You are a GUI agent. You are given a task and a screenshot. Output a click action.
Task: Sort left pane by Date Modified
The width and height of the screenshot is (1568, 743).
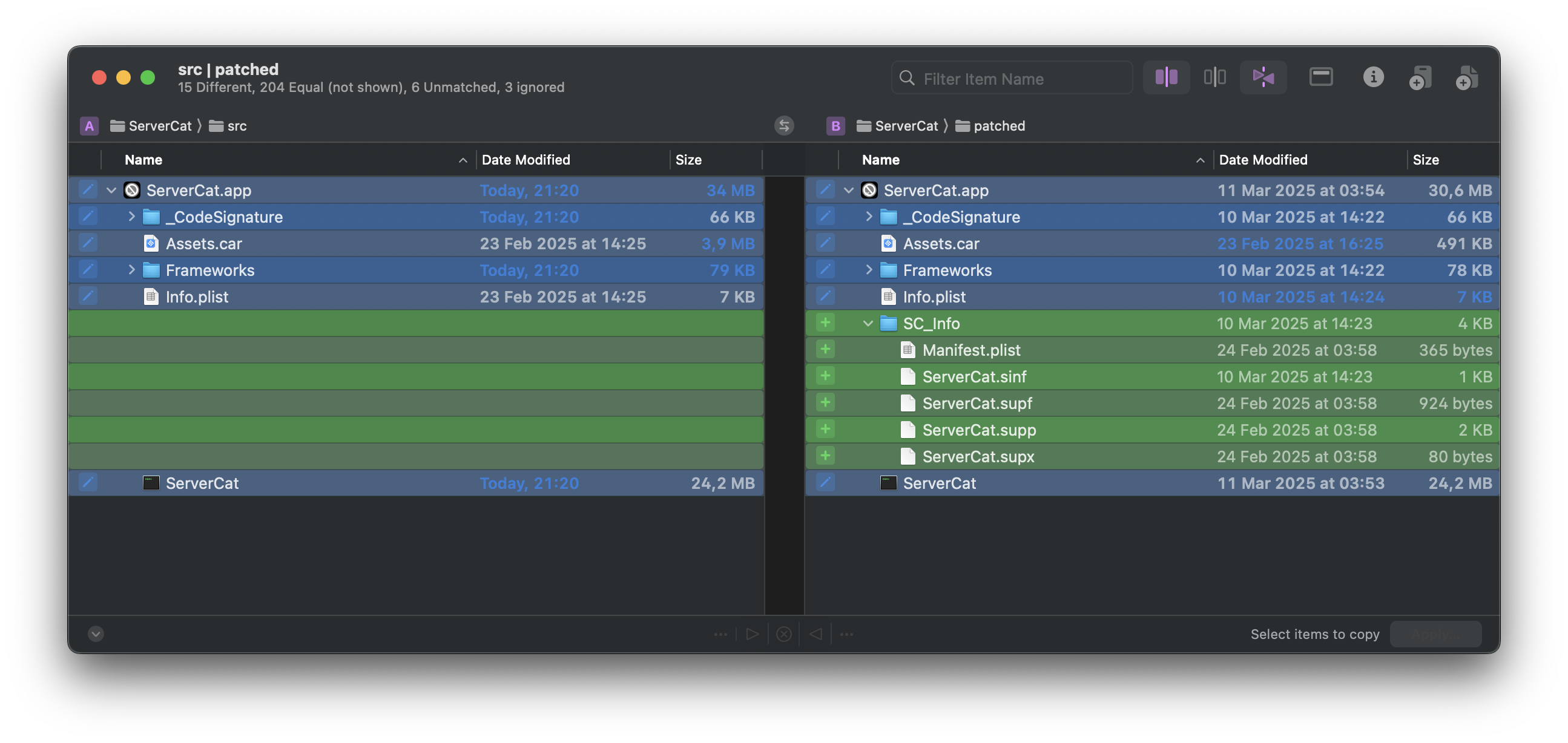573,160
